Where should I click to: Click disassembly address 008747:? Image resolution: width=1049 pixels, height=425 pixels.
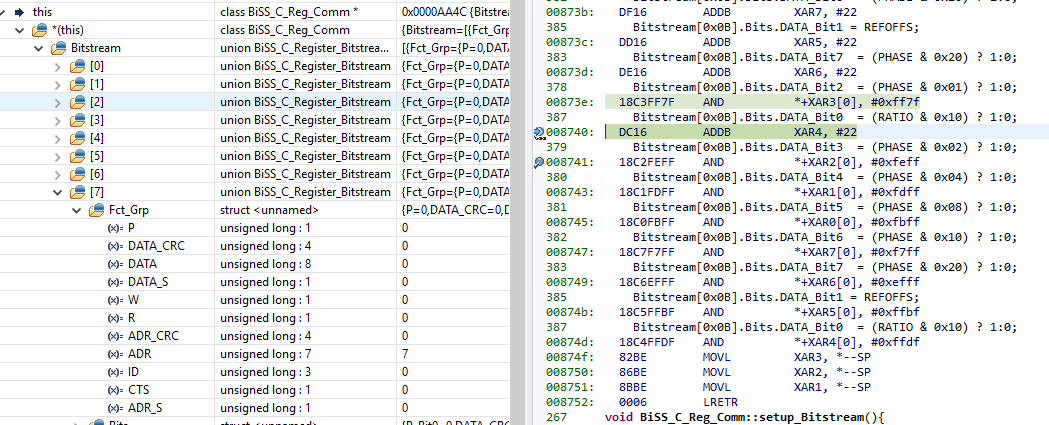569,252
